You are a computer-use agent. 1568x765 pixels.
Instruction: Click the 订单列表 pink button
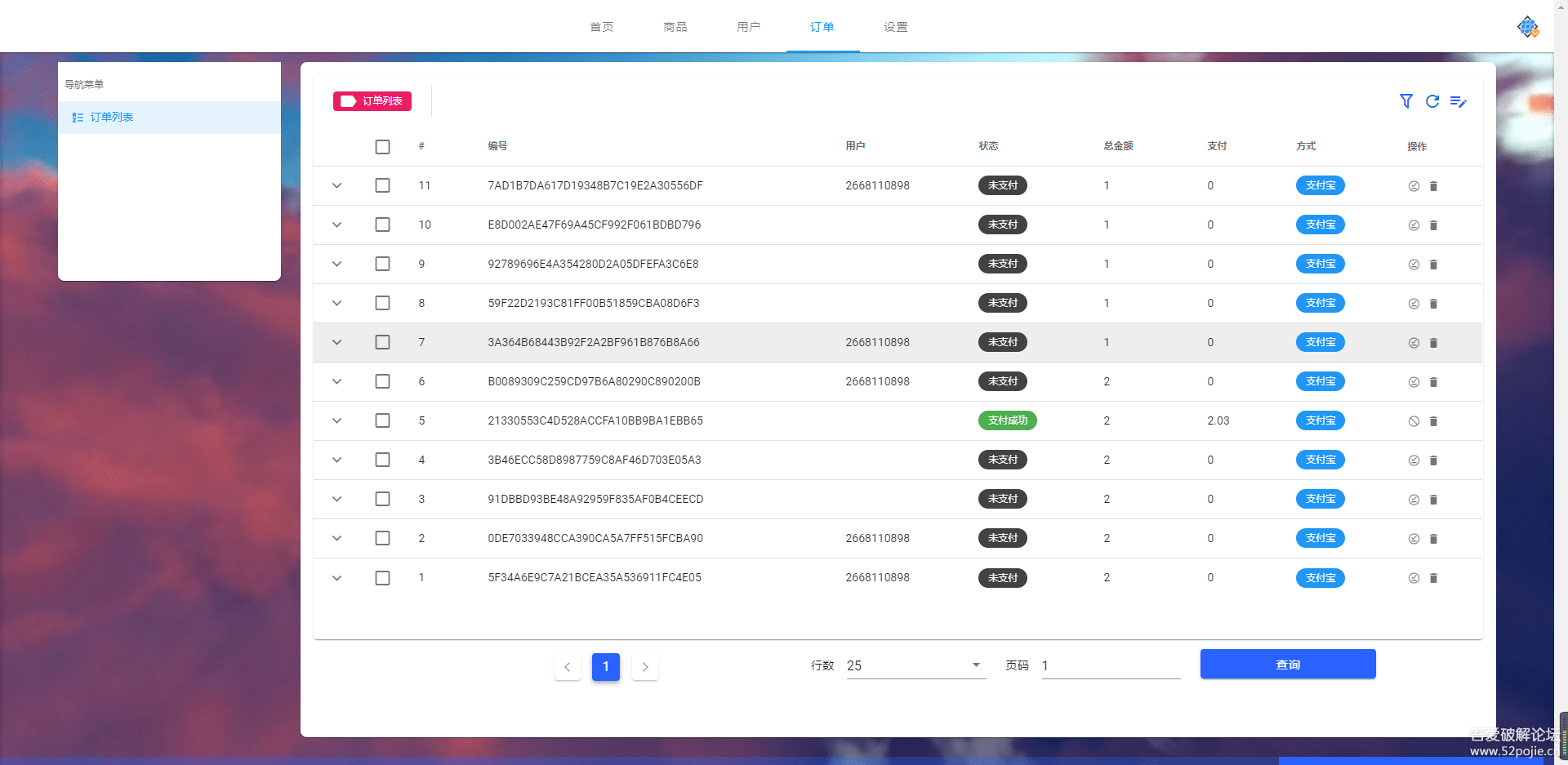coord(372,101)
